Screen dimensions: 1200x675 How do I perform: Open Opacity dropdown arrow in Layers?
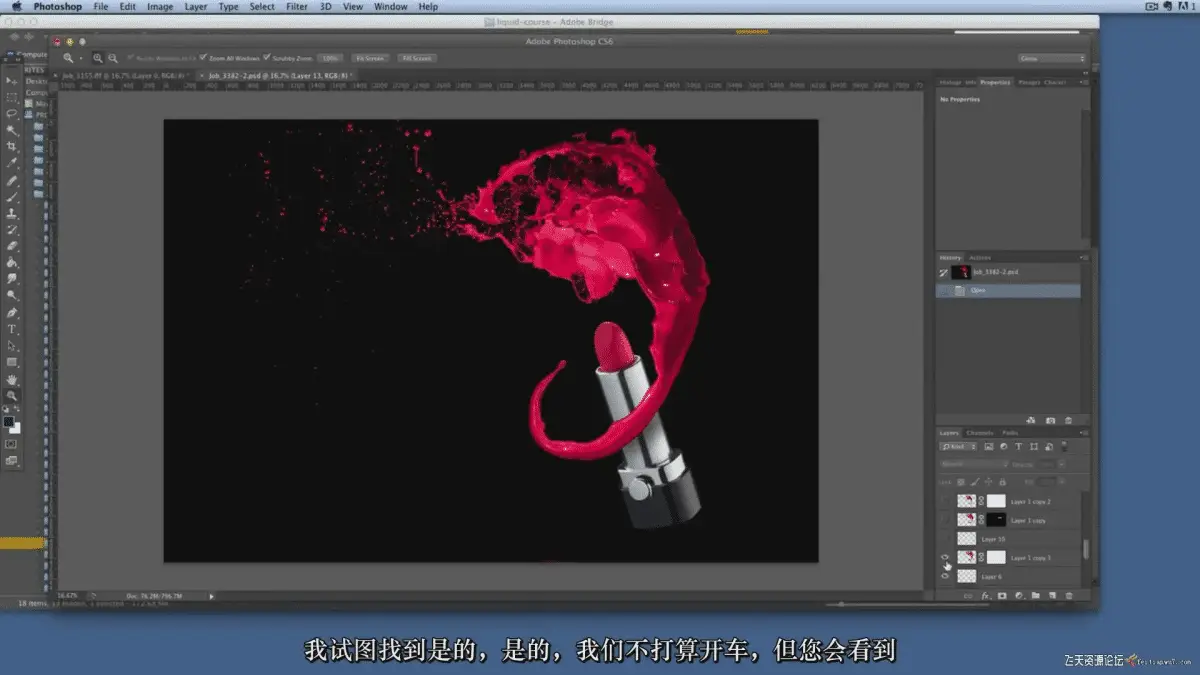coord(1063,464)
